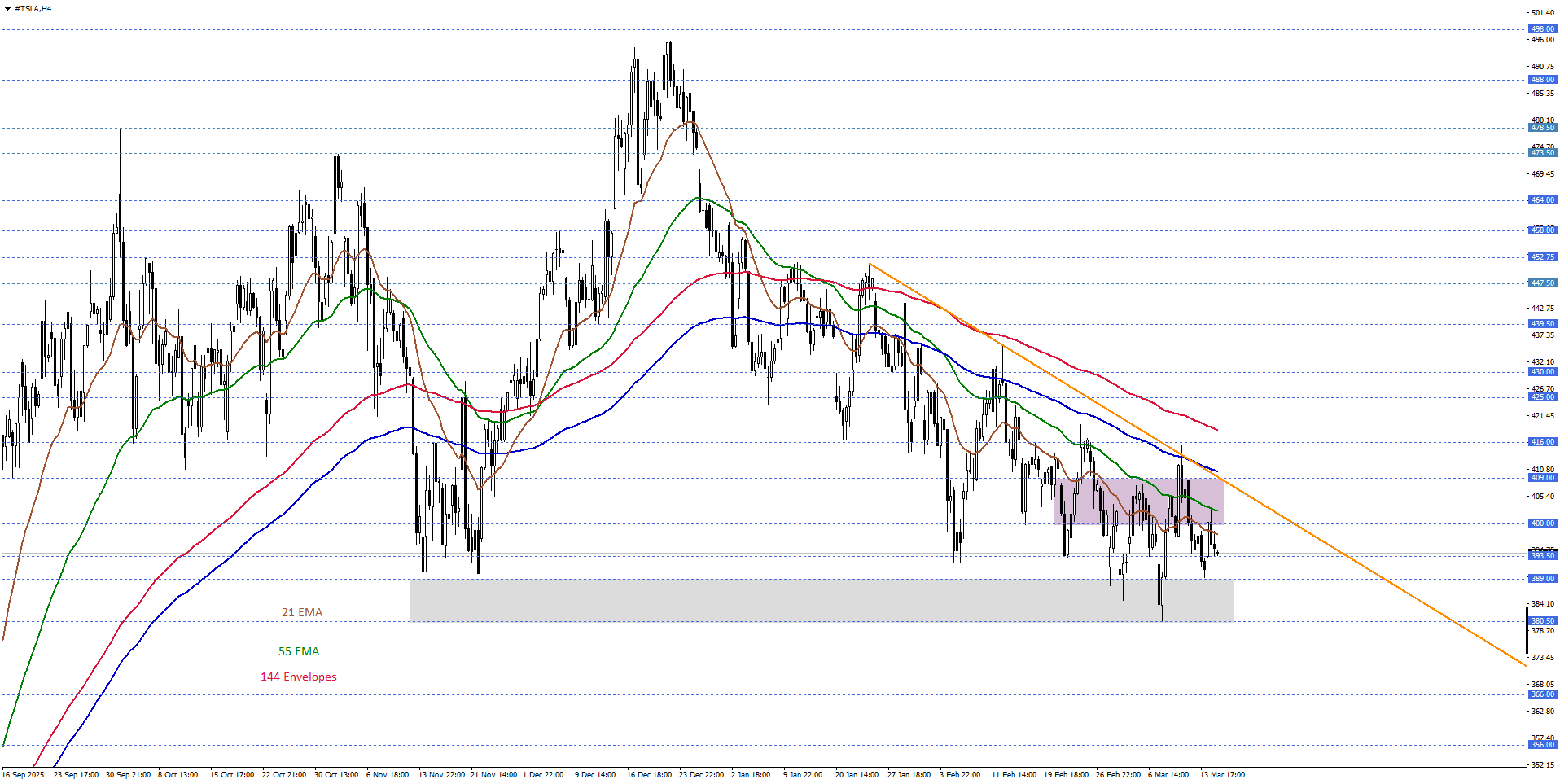Select the 389.00 price level tag
This screenshot has height=784, width=1560.
point(1542,579)
